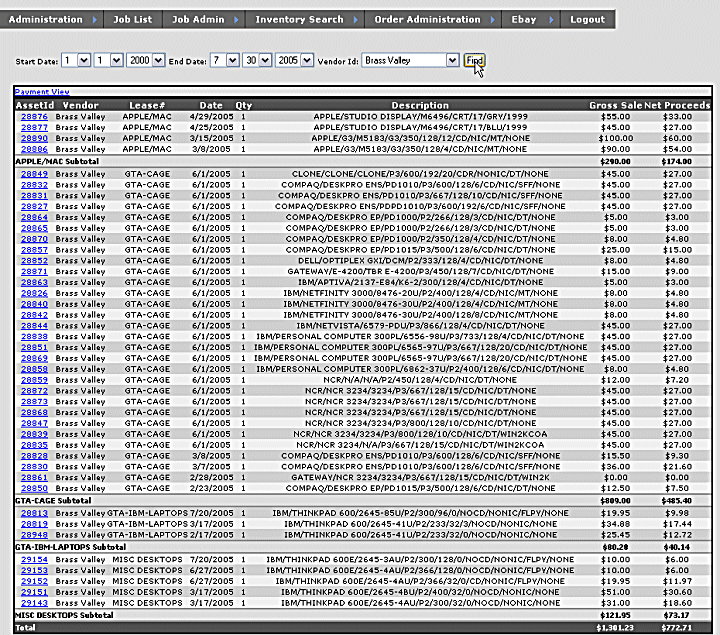Click the Find button

(x=474, y=61)
